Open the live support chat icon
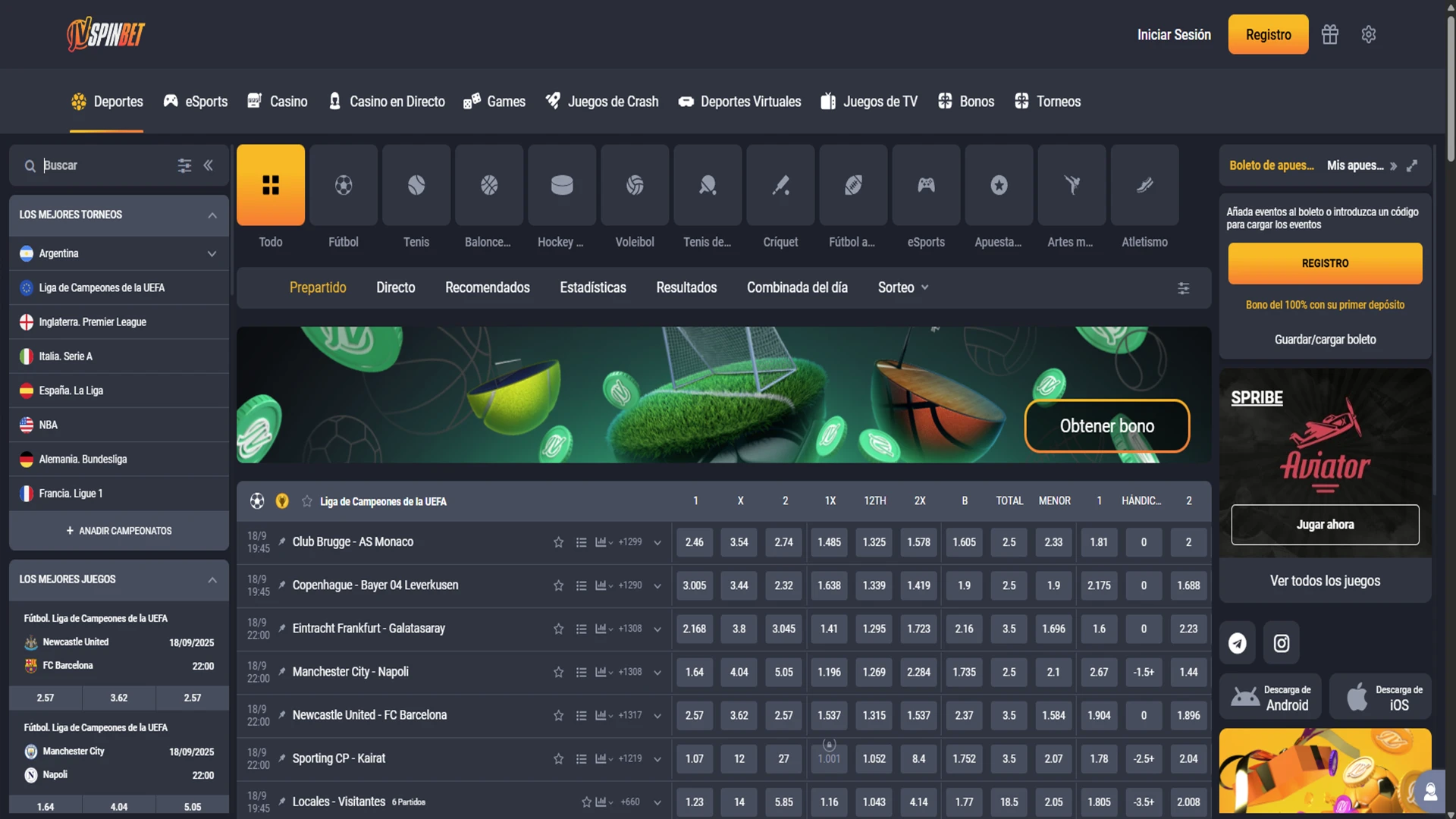The height and width of the screenshot is (819, 1456). coord(1431,792)
